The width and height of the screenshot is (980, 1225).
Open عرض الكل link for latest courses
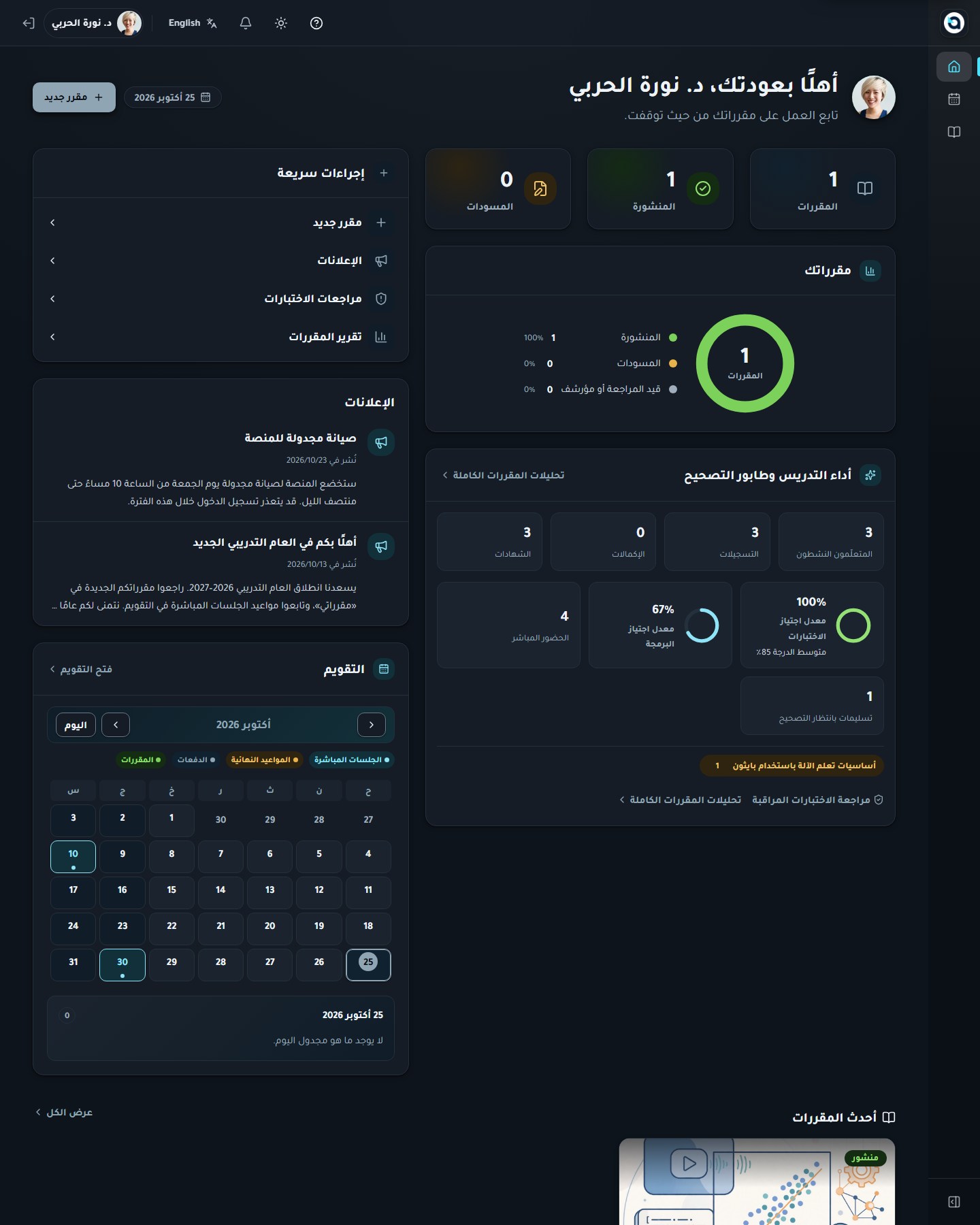[64, 1113]
